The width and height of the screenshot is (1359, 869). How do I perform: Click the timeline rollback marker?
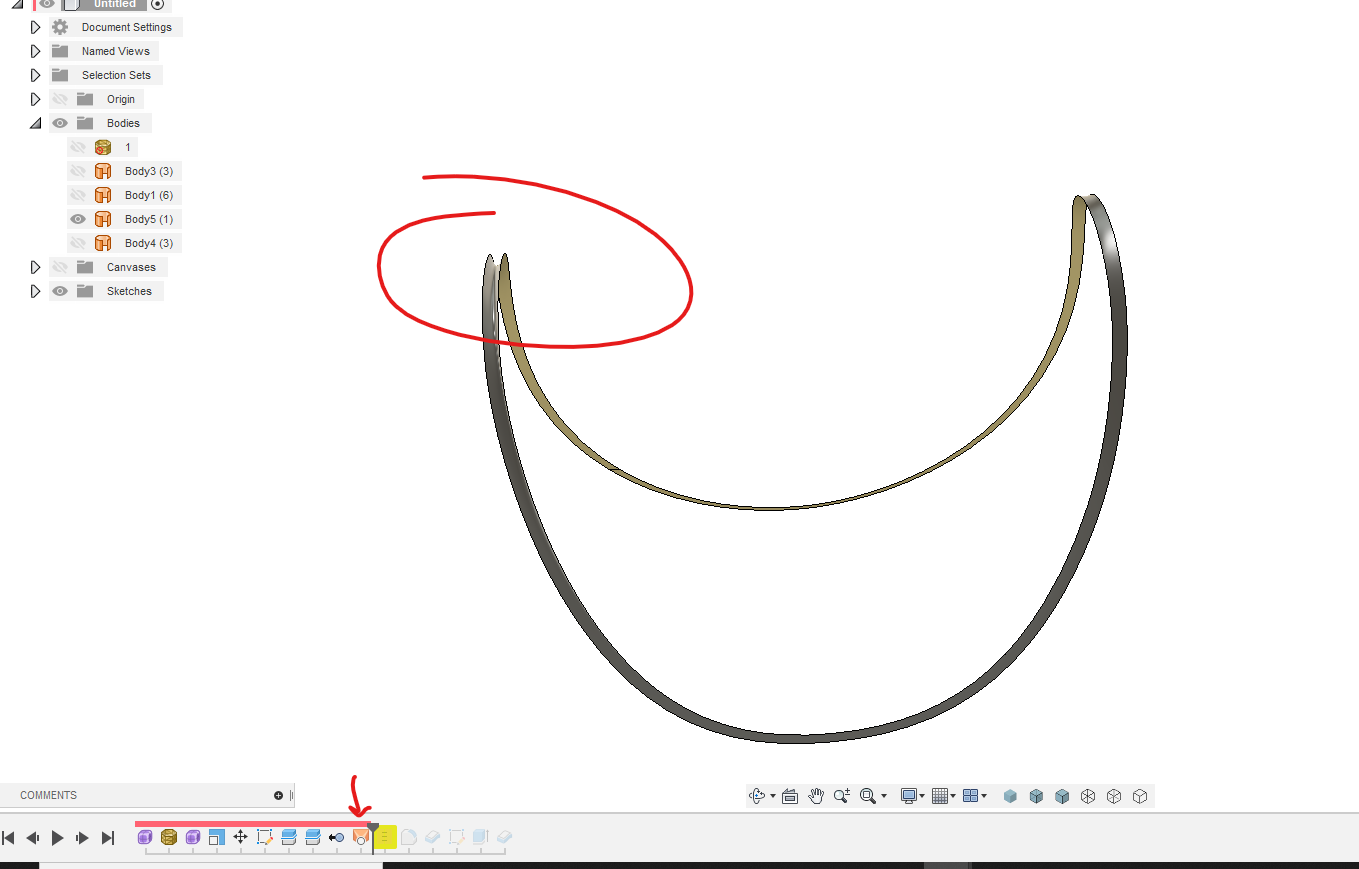coord(373,836)
